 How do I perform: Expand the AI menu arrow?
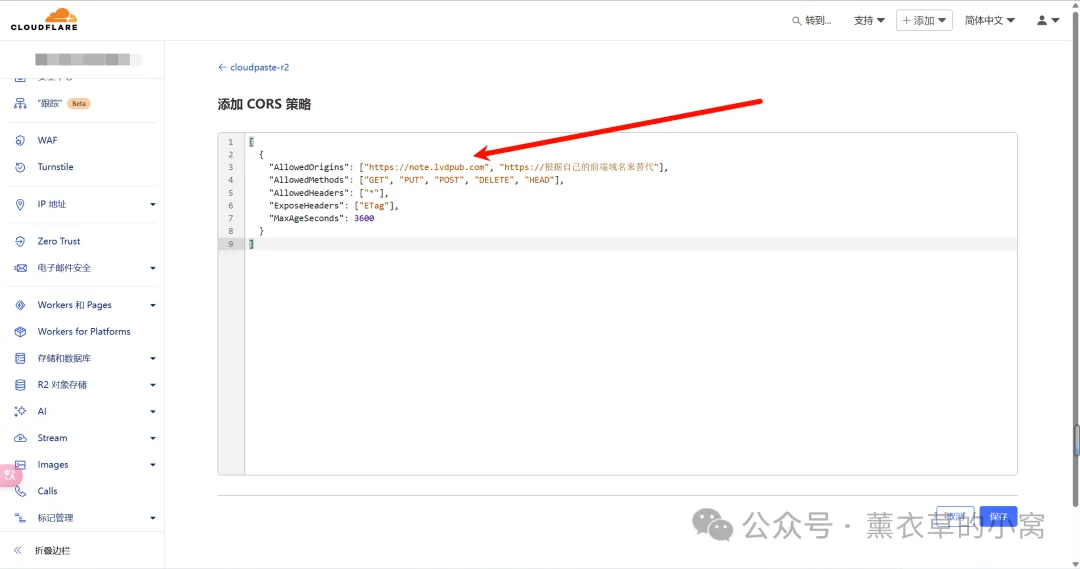click(153, 412)
